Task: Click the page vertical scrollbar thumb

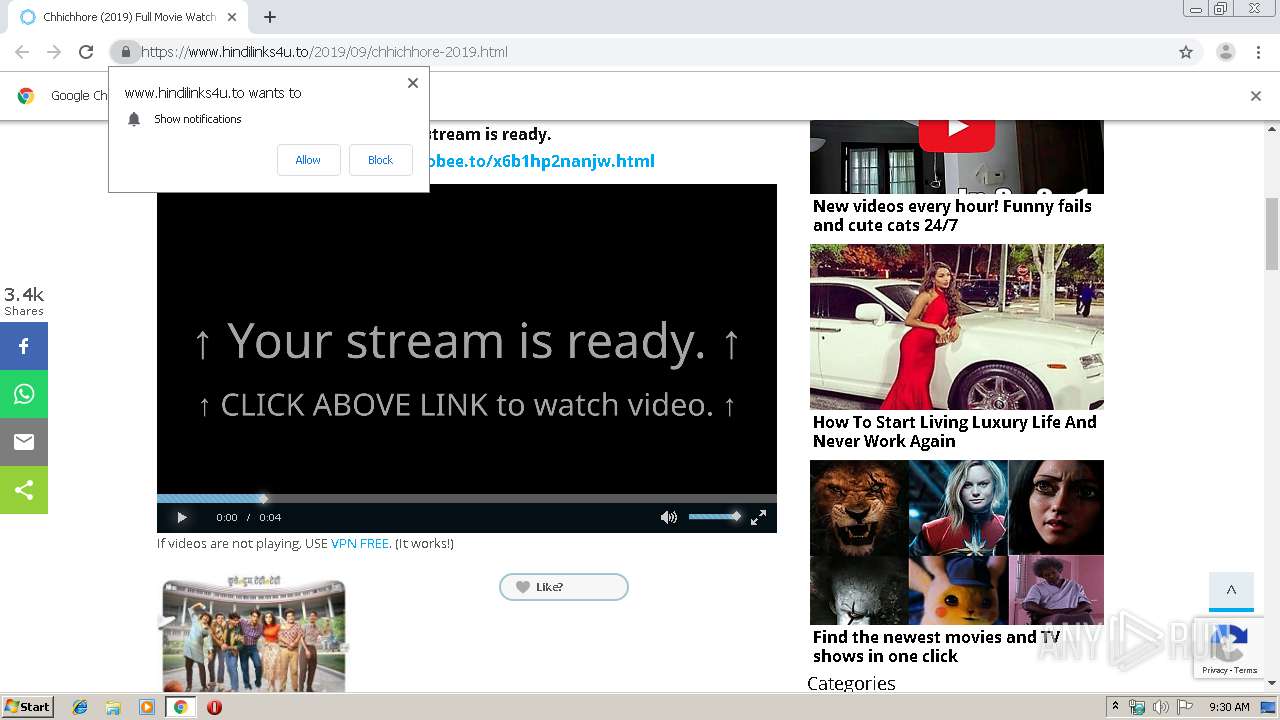Action: [1272, 234]
